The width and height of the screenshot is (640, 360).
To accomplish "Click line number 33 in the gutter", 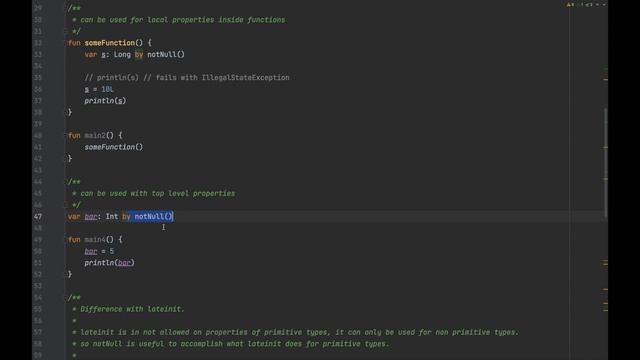I will 38,54.
